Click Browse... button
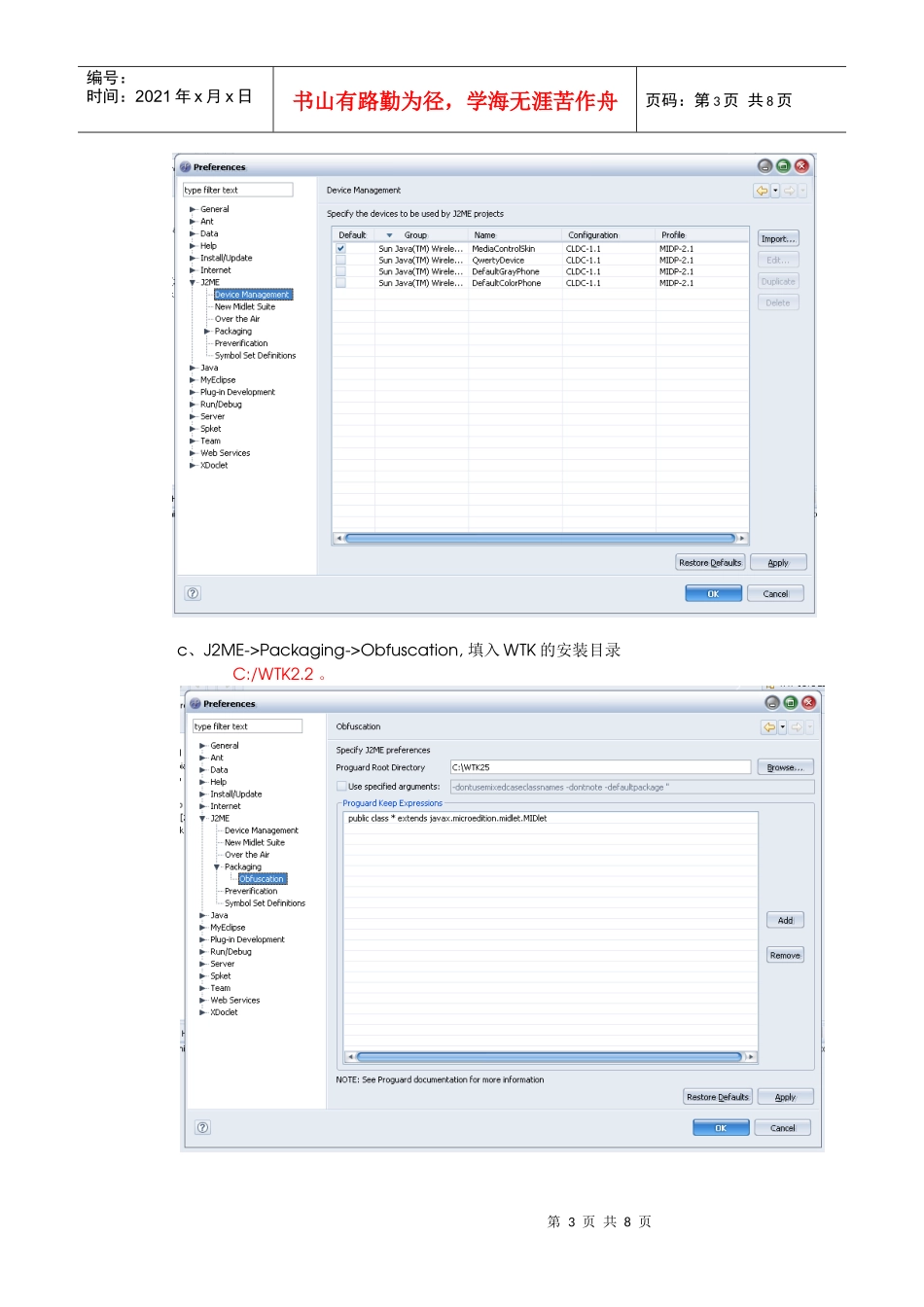Image resolution: width=924 pixels, height=1307 pixels. tap(785, 768)
